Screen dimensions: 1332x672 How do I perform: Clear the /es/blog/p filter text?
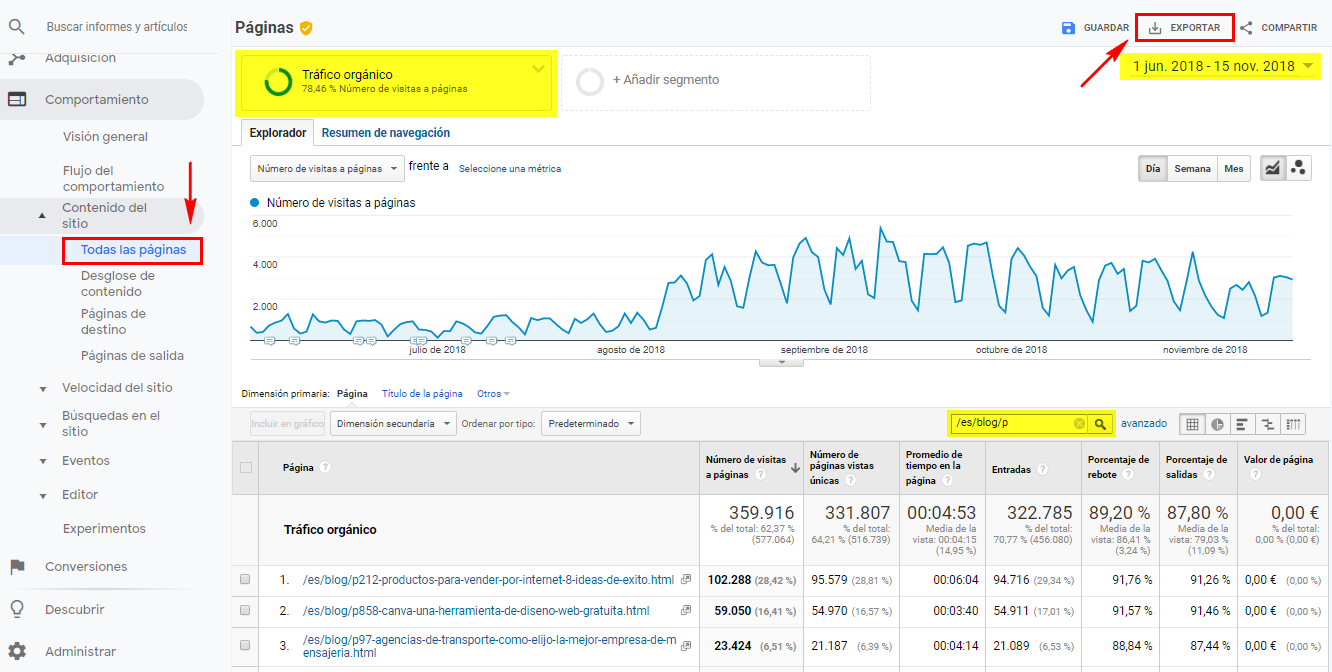coord(1079,424)
